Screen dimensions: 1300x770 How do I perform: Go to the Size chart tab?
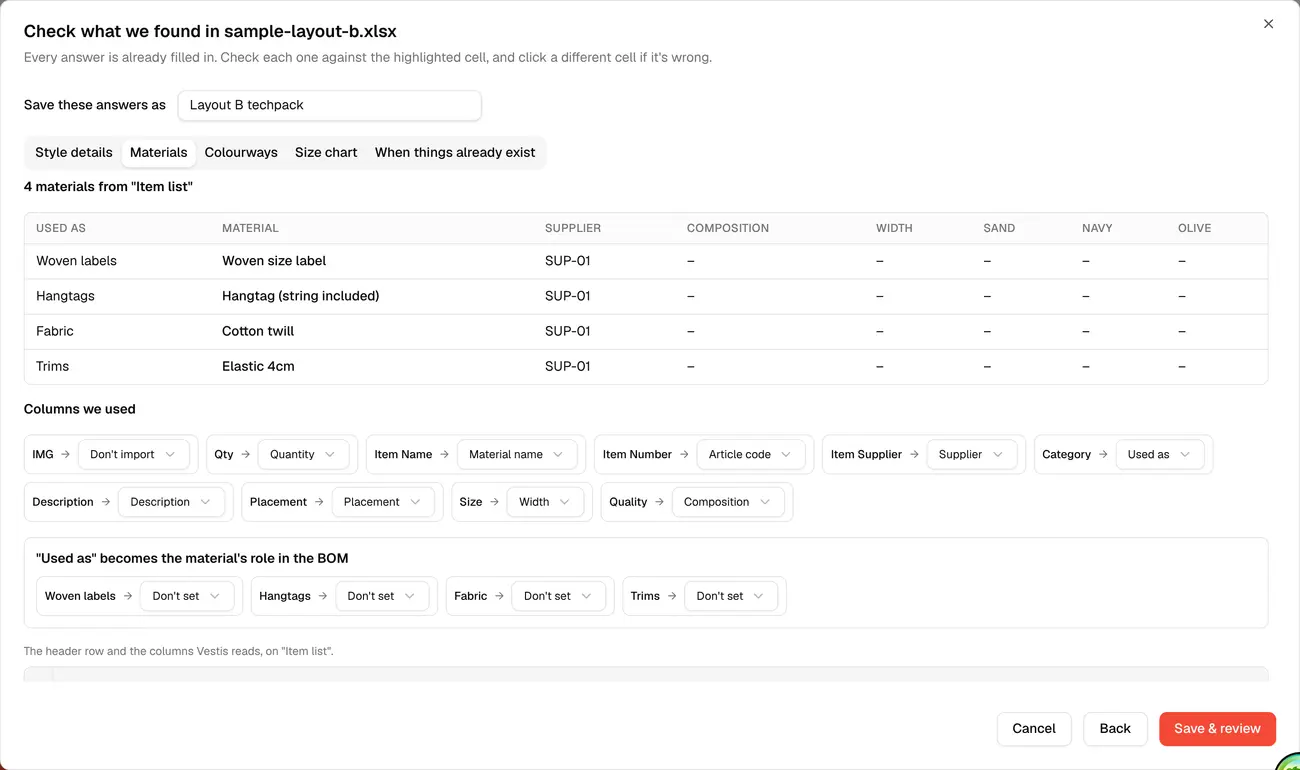326,153
